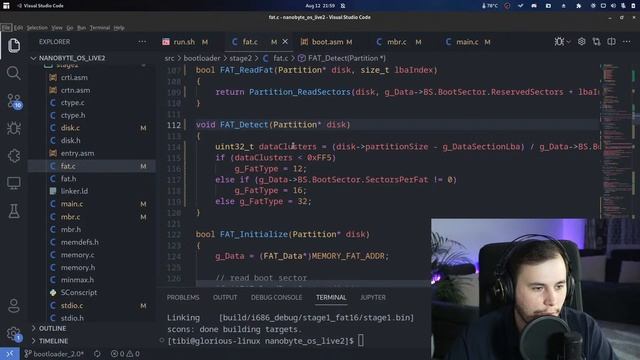Switch to the main.c editor tab
Image resolution: width=640 pixels, height=360 pixels.
click(x=468, y=42)
